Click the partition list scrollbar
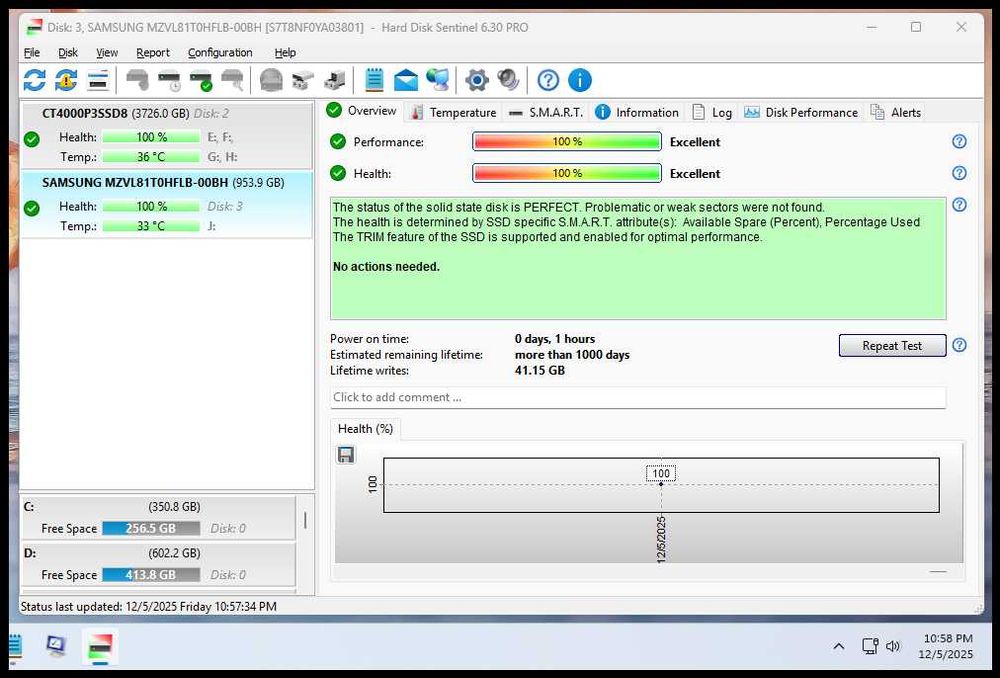1000x678 pixels. tap(305, 520)
